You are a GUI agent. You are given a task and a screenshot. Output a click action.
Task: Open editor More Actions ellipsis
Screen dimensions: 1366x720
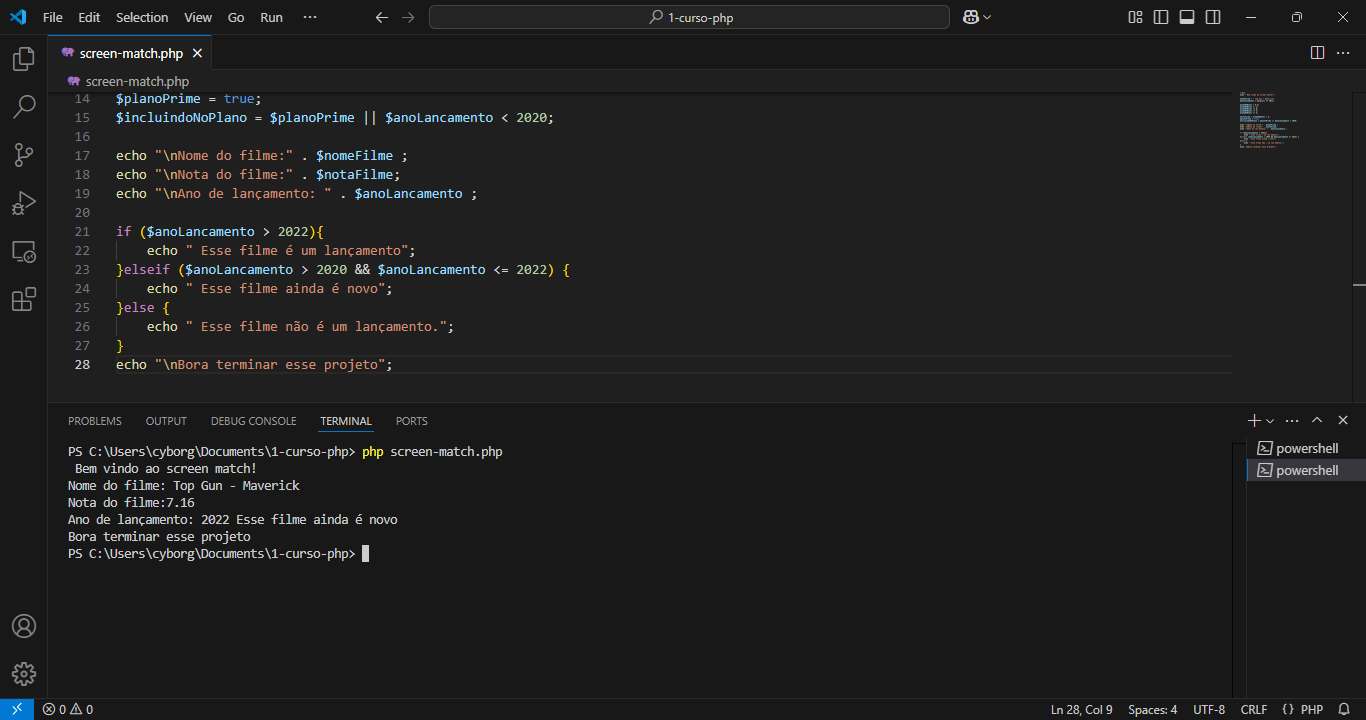pyautogui.click(x=1343, y=52)
